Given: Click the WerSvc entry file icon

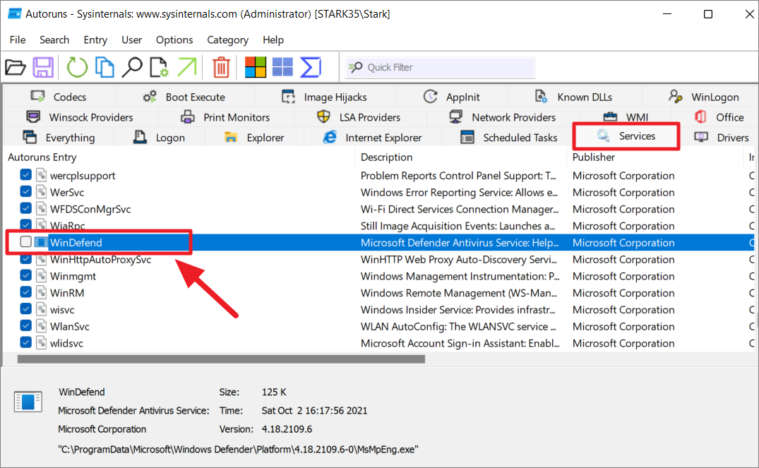Looking at the screenshot, I should (x=41, y=192).
